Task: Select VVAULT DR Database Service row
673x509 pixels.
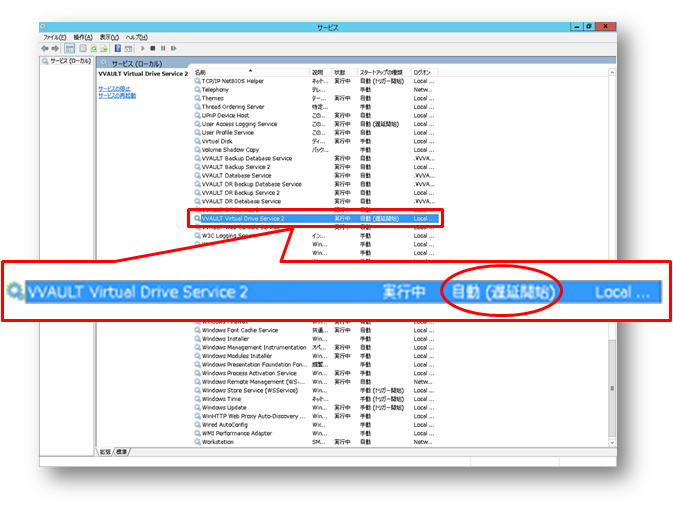Action: pyautogui.click(x=315, y=201)
